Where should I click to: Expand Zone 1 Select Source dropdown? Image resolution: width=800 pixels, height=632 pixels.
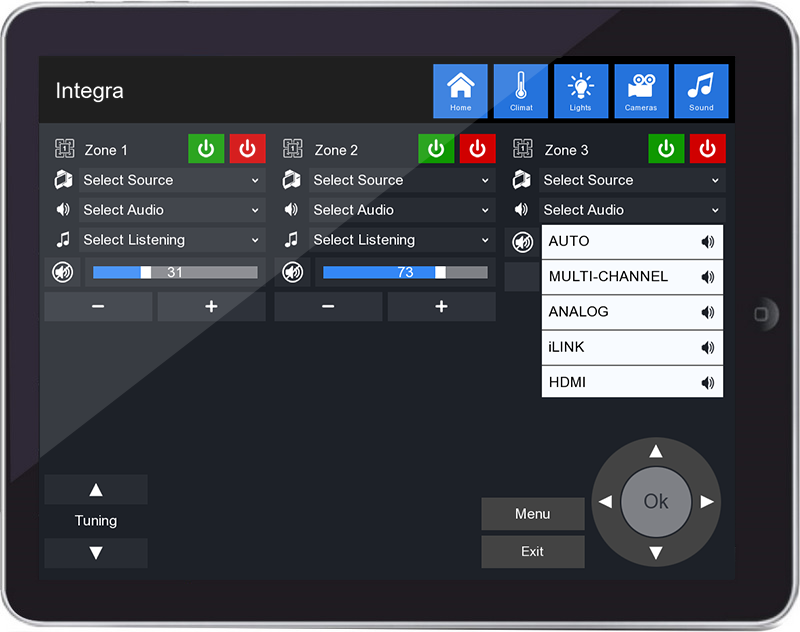click(x=171, y=180)
